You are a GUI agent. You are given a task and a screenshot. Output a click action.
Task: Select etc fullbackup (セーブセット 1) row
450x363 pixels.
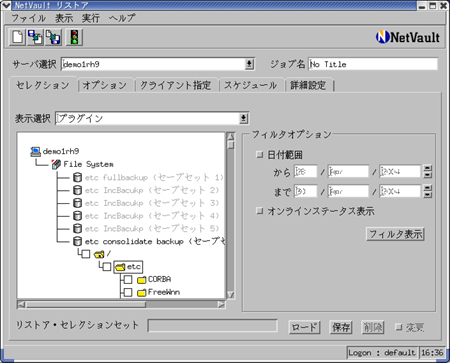tap(154, 177)
